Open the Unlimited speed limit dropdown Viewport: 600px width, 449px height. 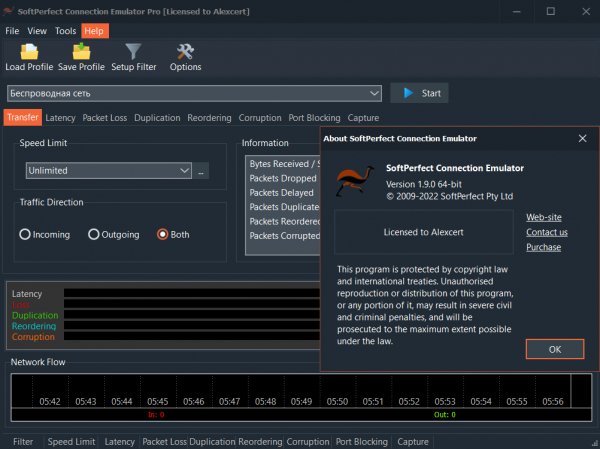pos(109,170)
